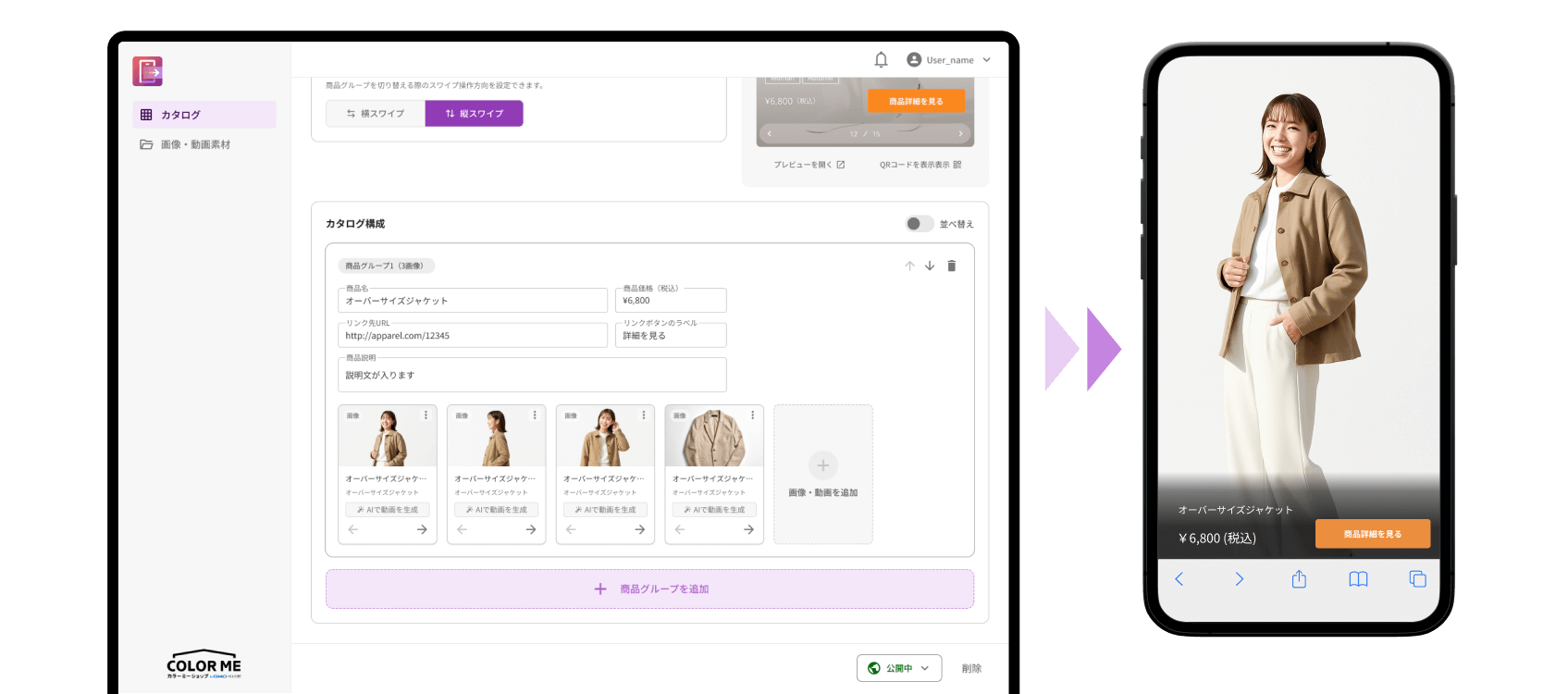Image resolution: width=1568 pixels, height=694 pixels.
Task: Move product group up with up arrow
Action: (909, 266)
